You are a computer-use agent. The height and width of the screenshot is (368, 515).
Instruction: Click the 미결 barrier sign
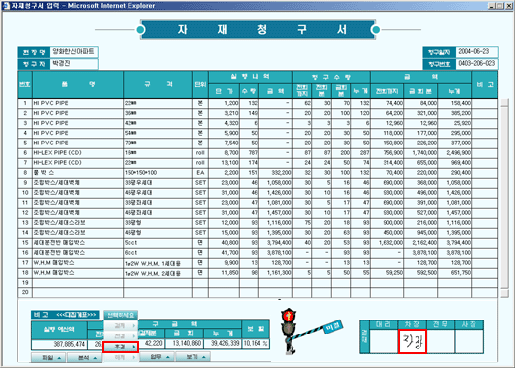coord(334,326)
